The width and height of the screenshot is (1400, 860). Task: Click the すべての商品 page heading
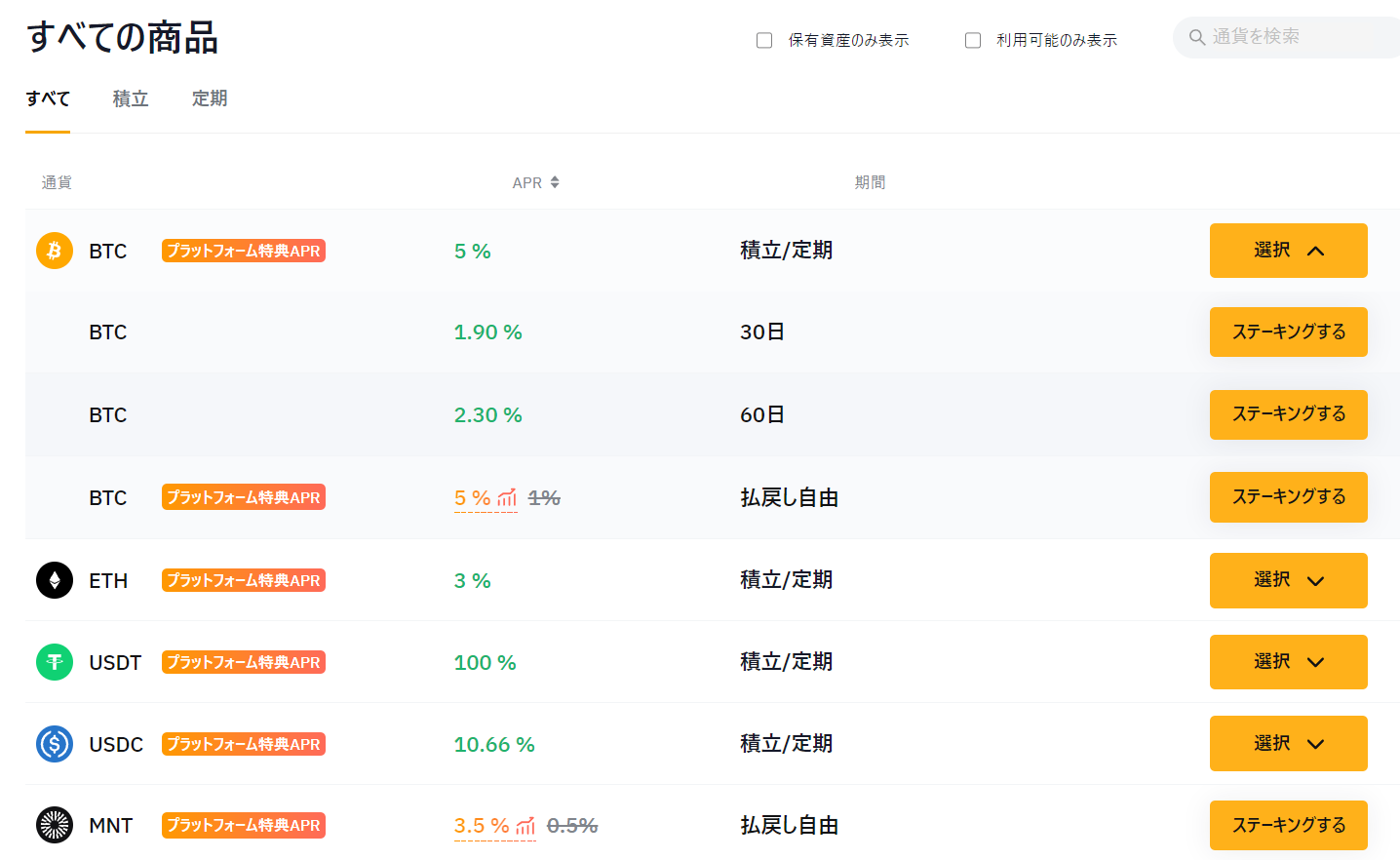(x=122, y=37)
